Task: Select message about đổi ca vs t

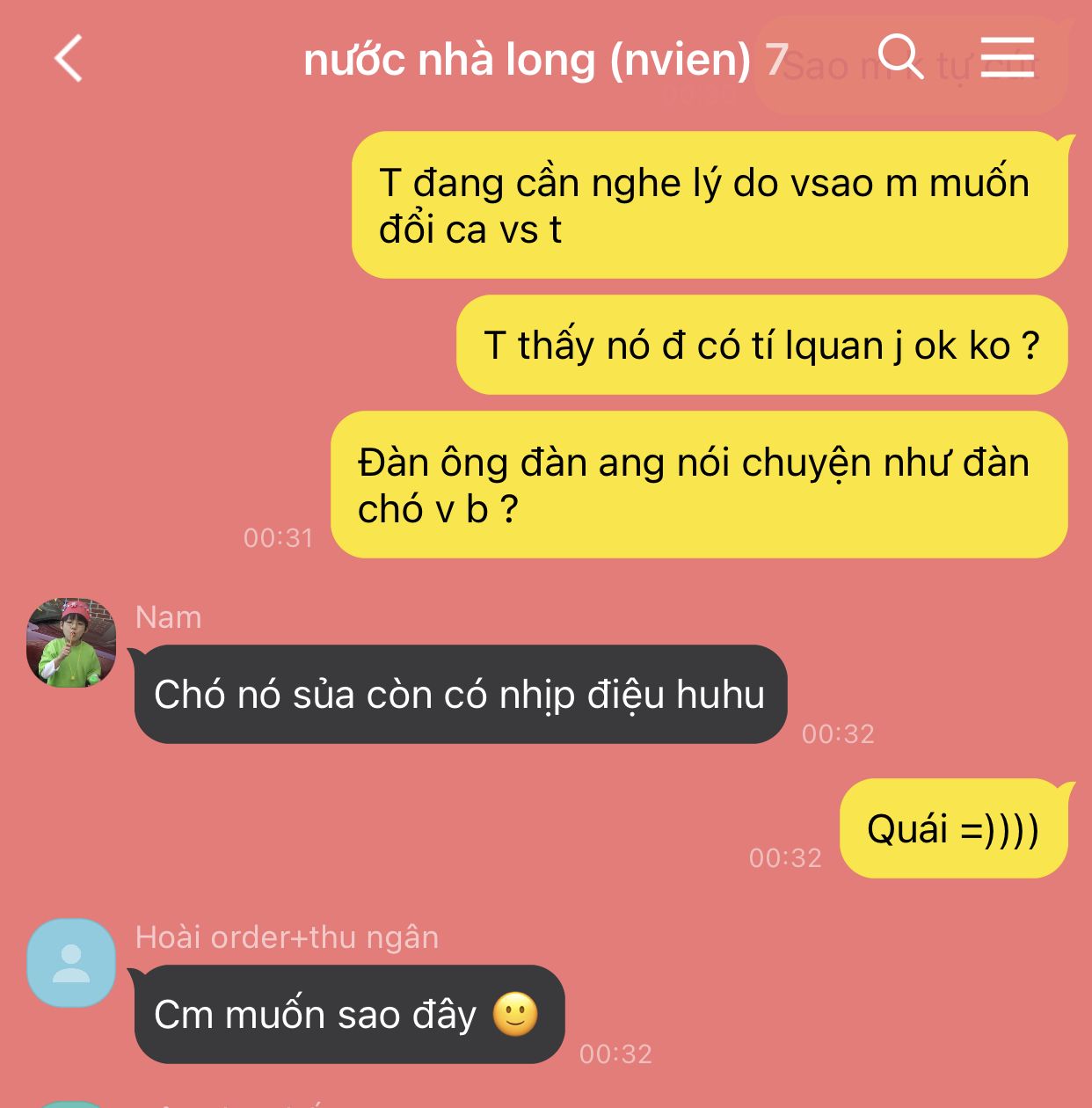Action: (x=710, y=205)
